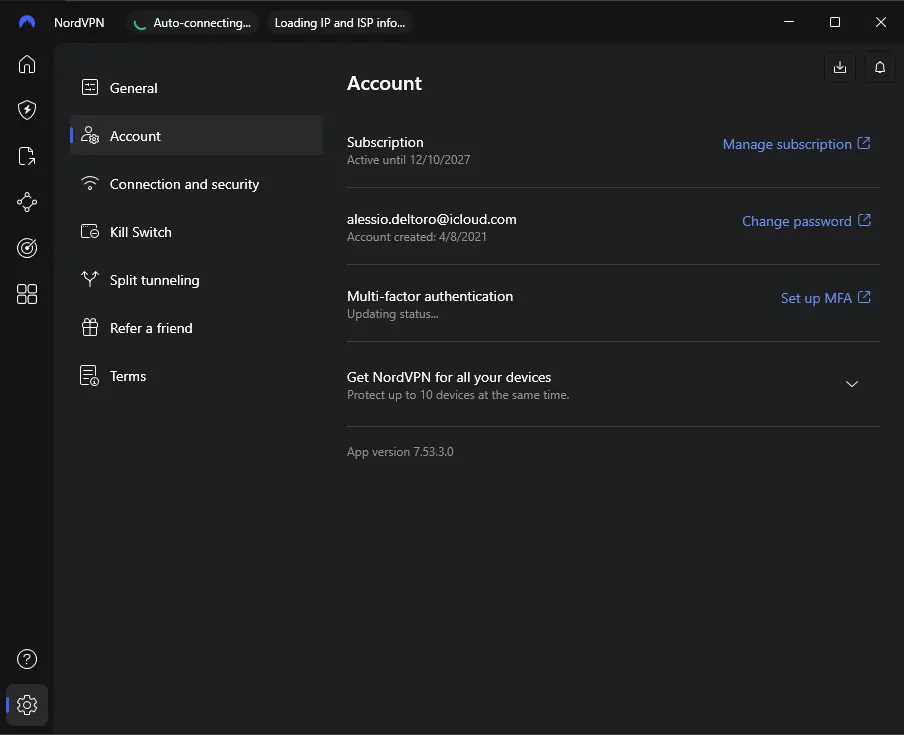Open the Dark Web Monitor target icon
Screen dimensions: 904x735
[27, 248]
